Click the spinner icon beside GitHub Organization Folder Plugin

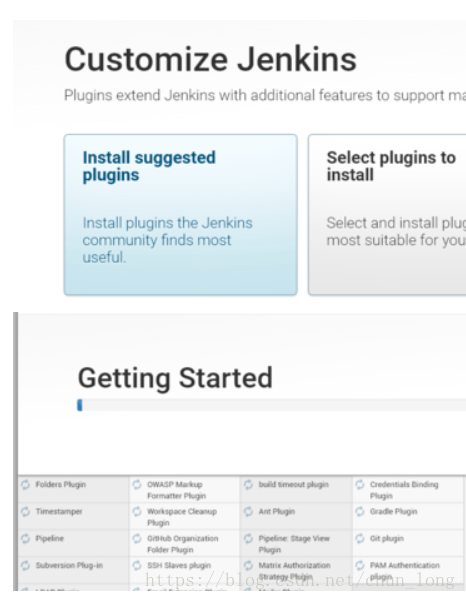(x=137, y=538)
